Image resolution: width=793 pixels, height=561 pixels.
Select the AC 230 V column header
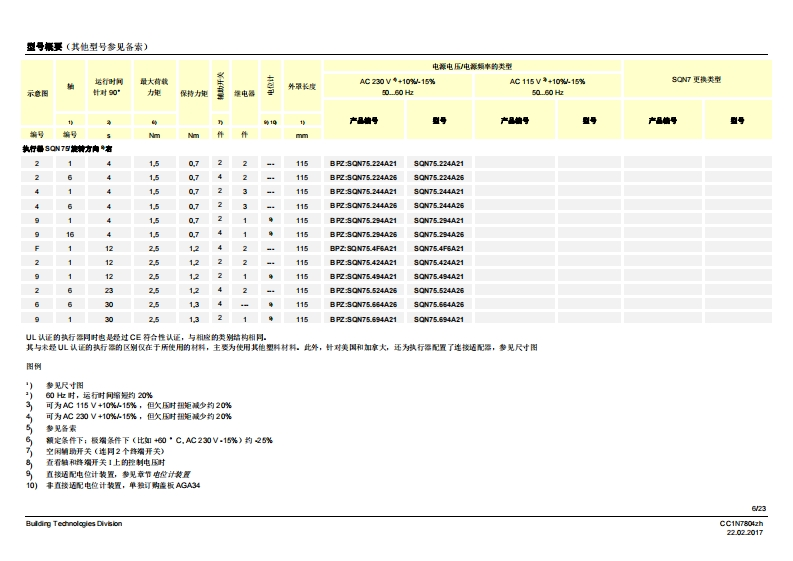point(397,81)
